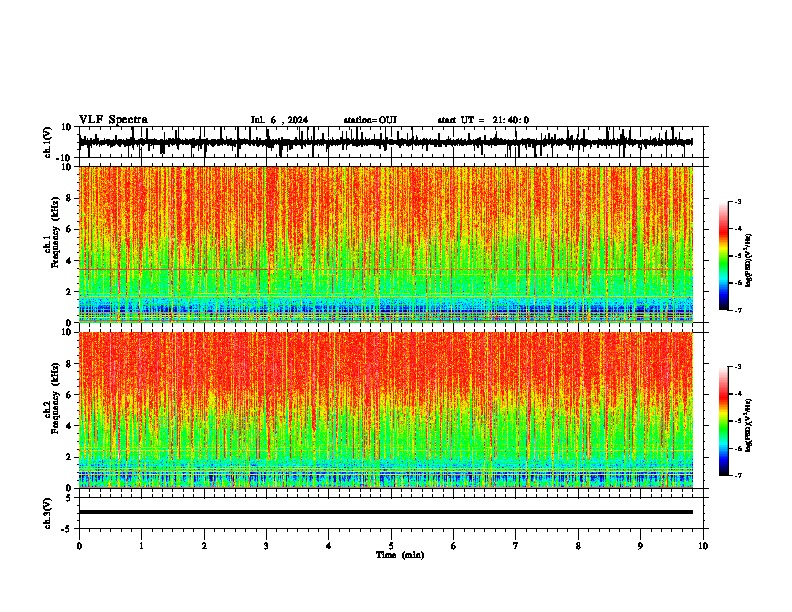The image size is (792, 612).
Task: Click the ch.2 spectrogram "8" kHz tick label
Action: tap(69, 364)
